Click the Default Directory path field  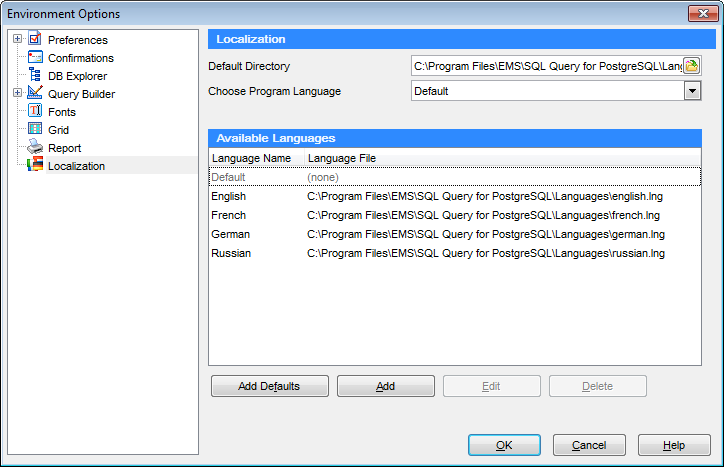[x=546, y=66]
